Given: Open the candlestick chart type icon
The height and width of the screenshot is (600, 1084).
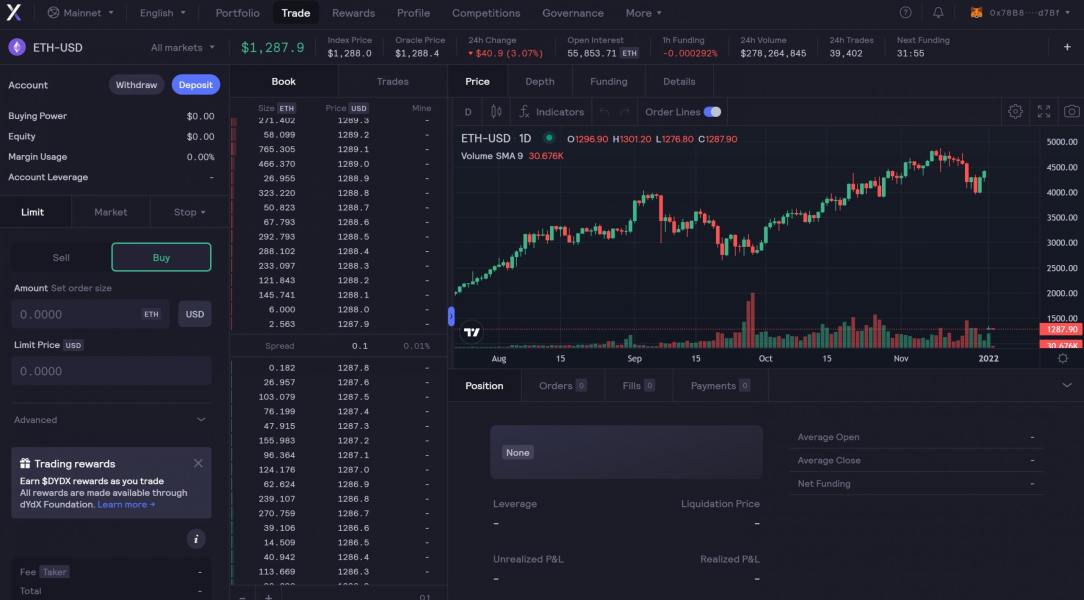Looking at the screenshot, I should (496, 111).
